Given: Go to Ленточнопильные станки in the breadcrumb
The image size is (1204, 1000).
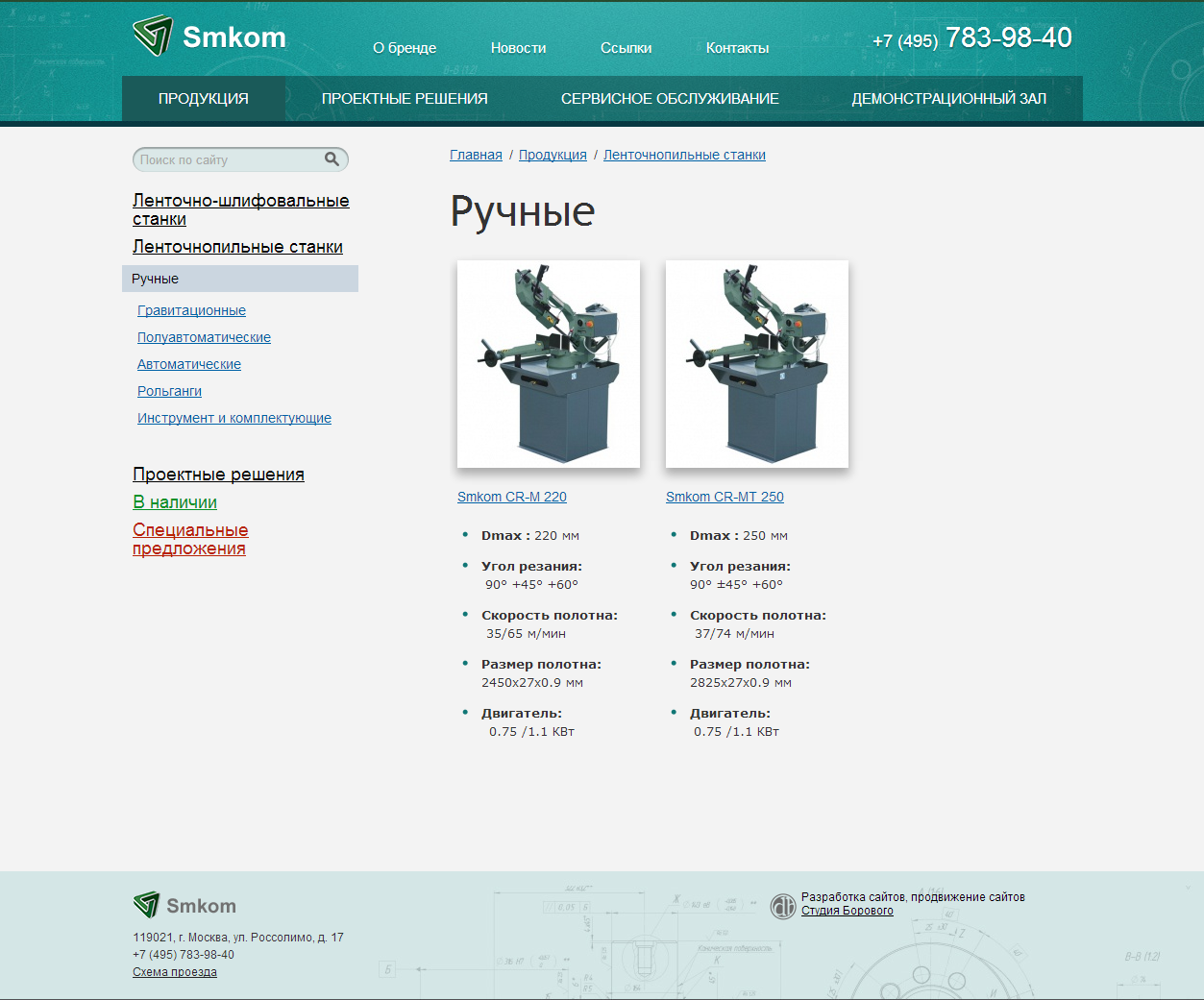Looking at the screenshot, I should 684,155.
